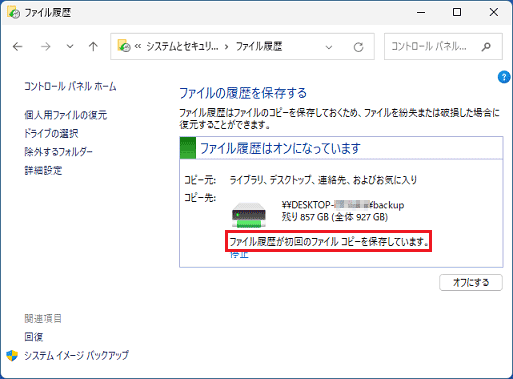Open 詳細設定 link

tap(43, 171)
